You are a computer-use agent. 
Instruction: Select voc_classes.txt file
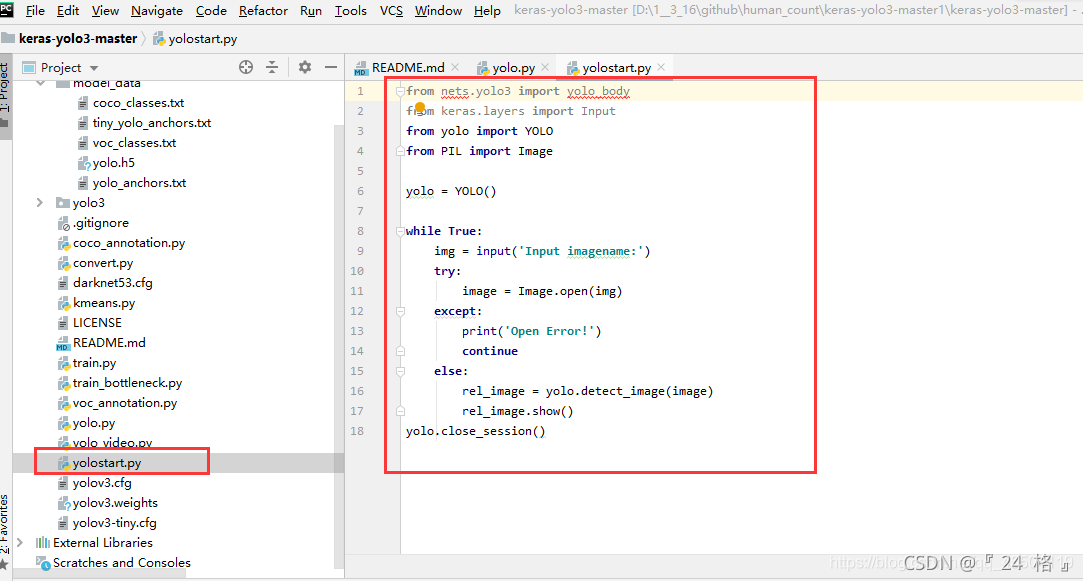point(134,143)
